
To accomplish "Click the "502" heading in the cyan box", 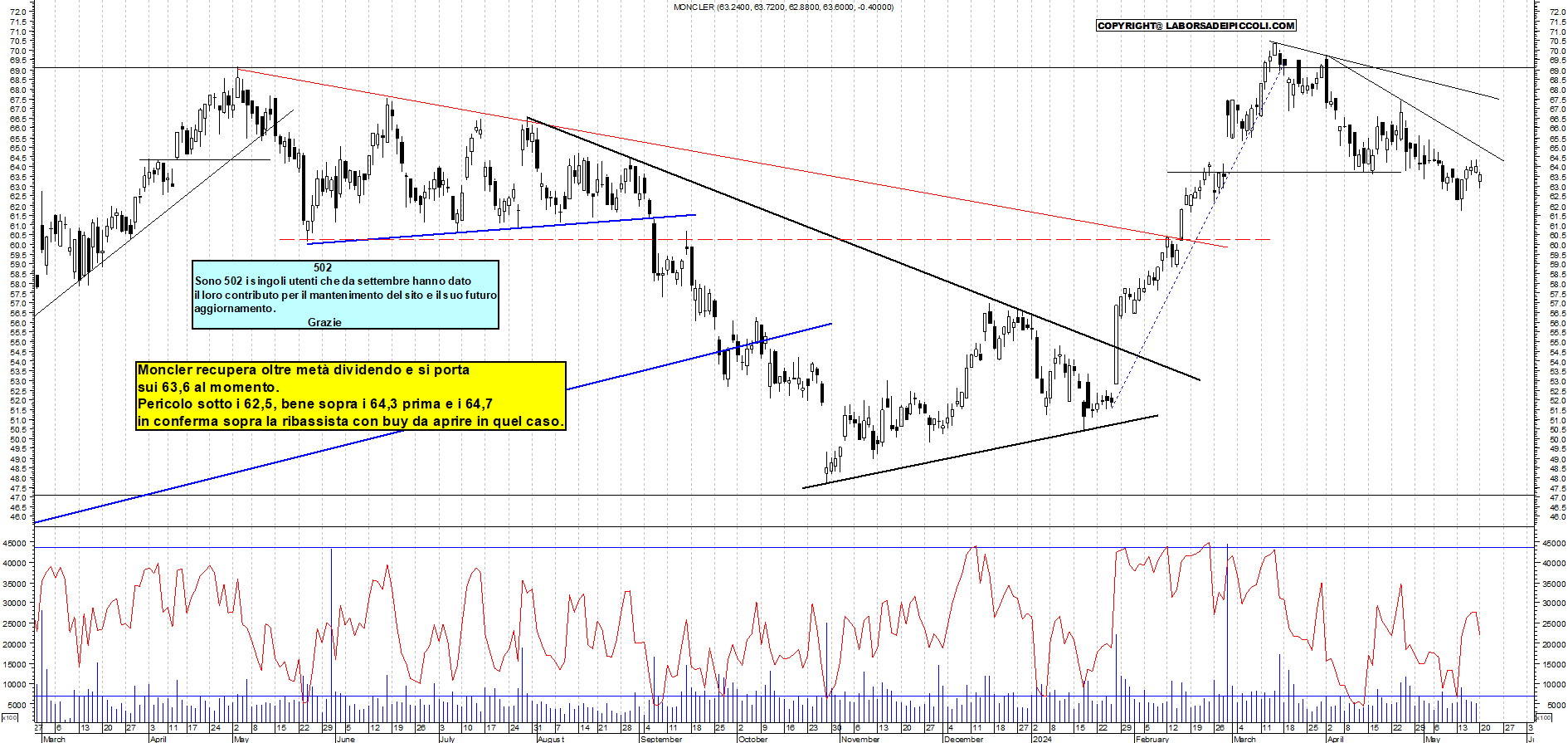I will tap(323, 267).
